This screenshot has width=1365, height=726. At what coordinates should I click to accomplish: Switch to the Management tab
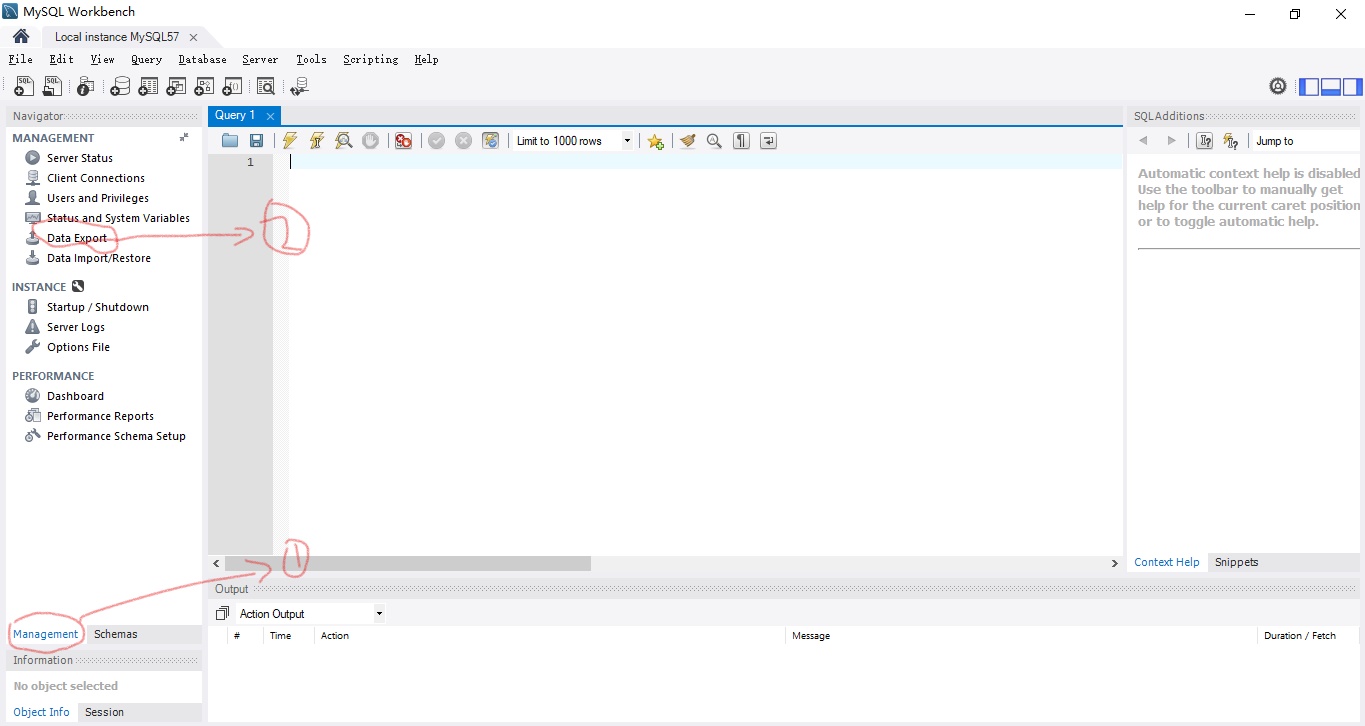pos(46,634)
